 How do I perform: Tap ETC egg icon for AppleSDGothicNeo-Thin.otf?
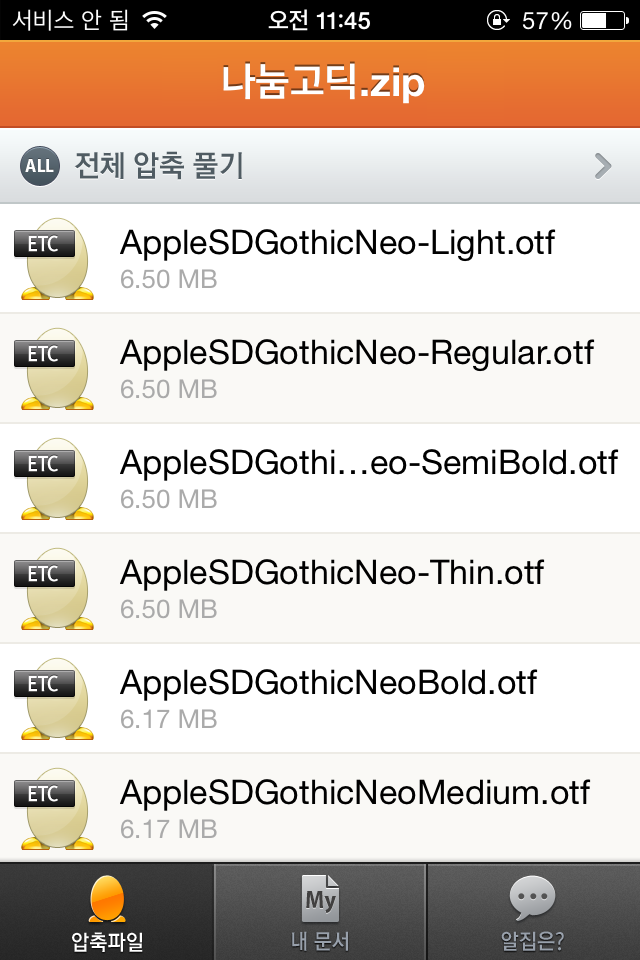click(55, 589)
